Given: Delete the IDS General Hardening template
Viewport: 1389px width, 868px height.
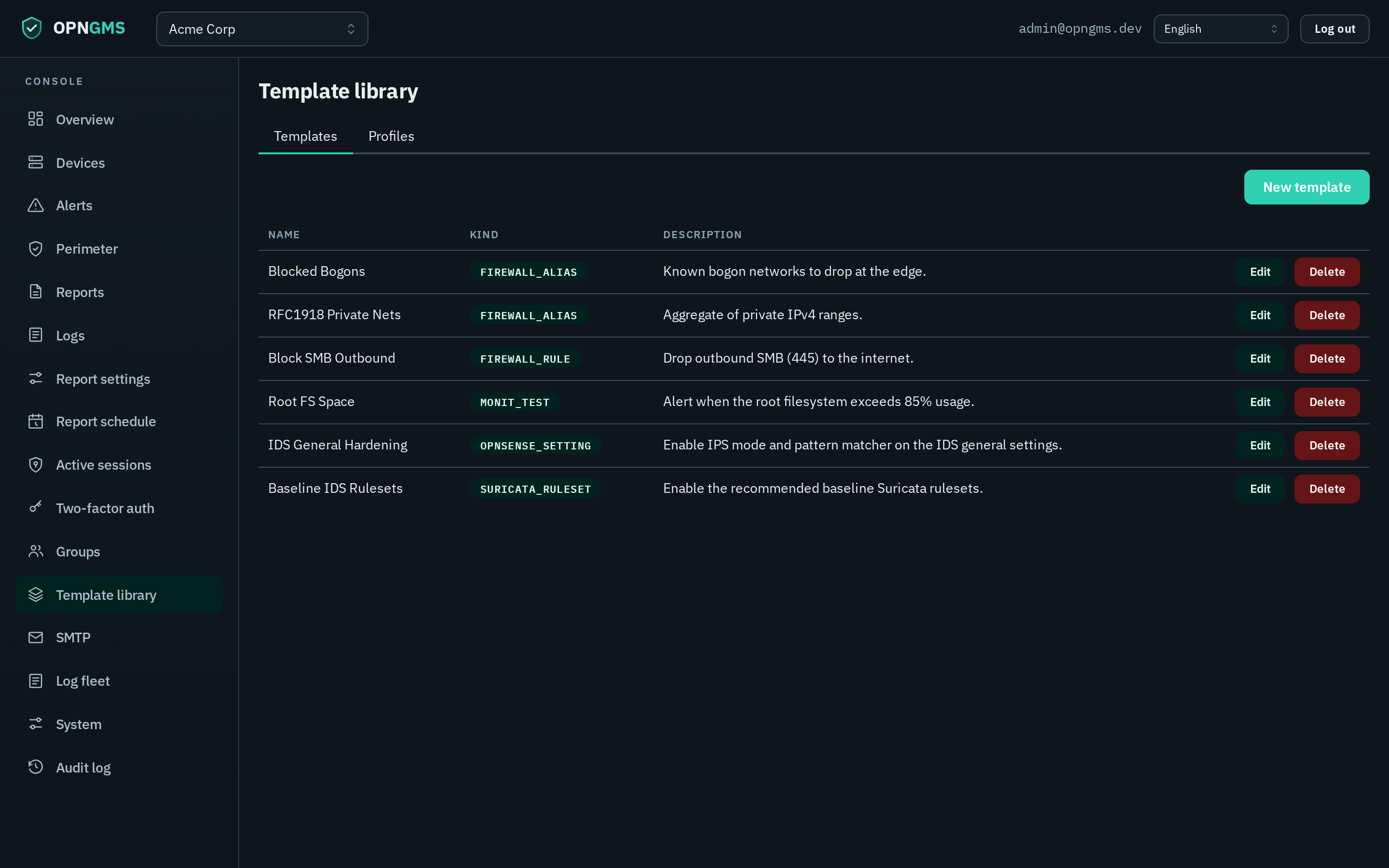Looking at the screenshot, I should pyautogui.click(x=1326, y=445).
